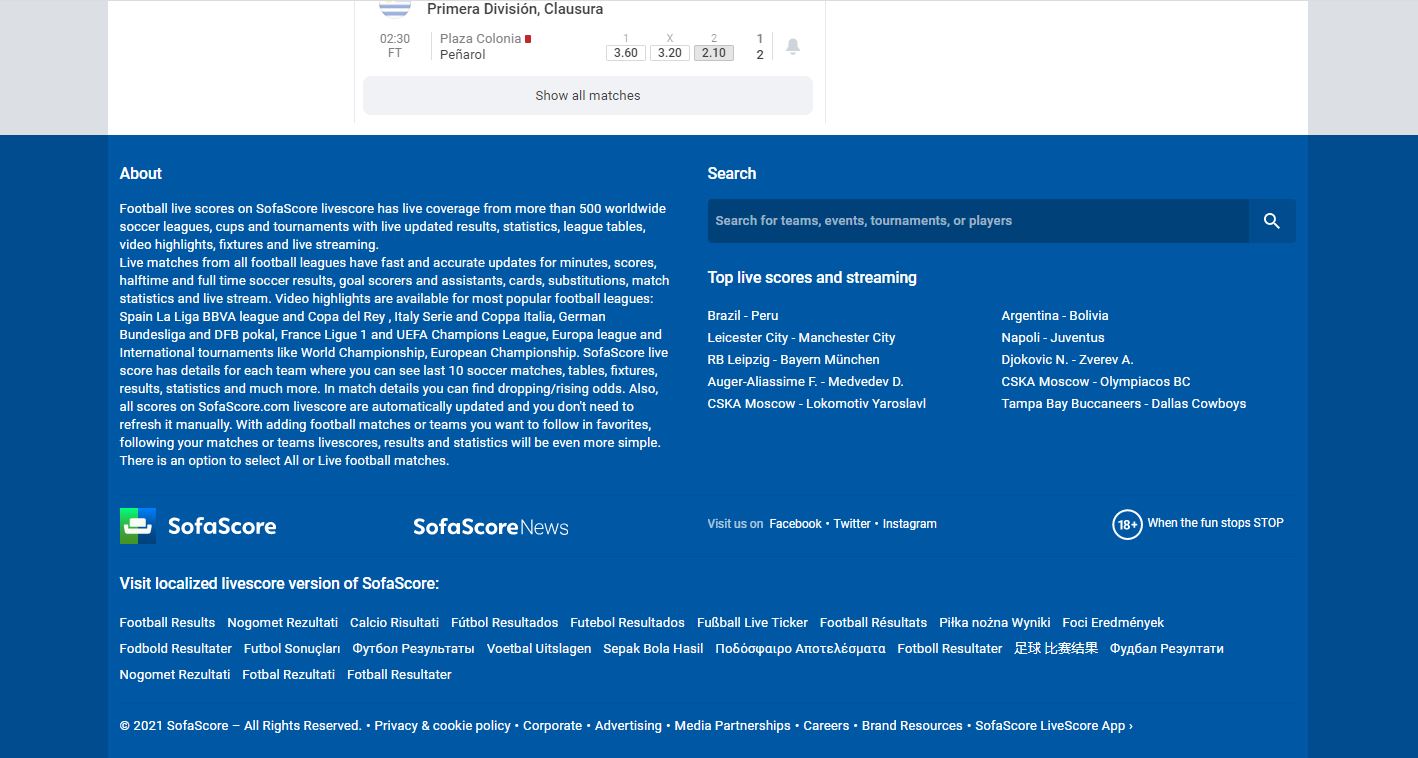This screenshot has width=1418, height=758.
Task: Open Auger-Aliassime F. - Medvedev D. match
Action: point(805,382)
